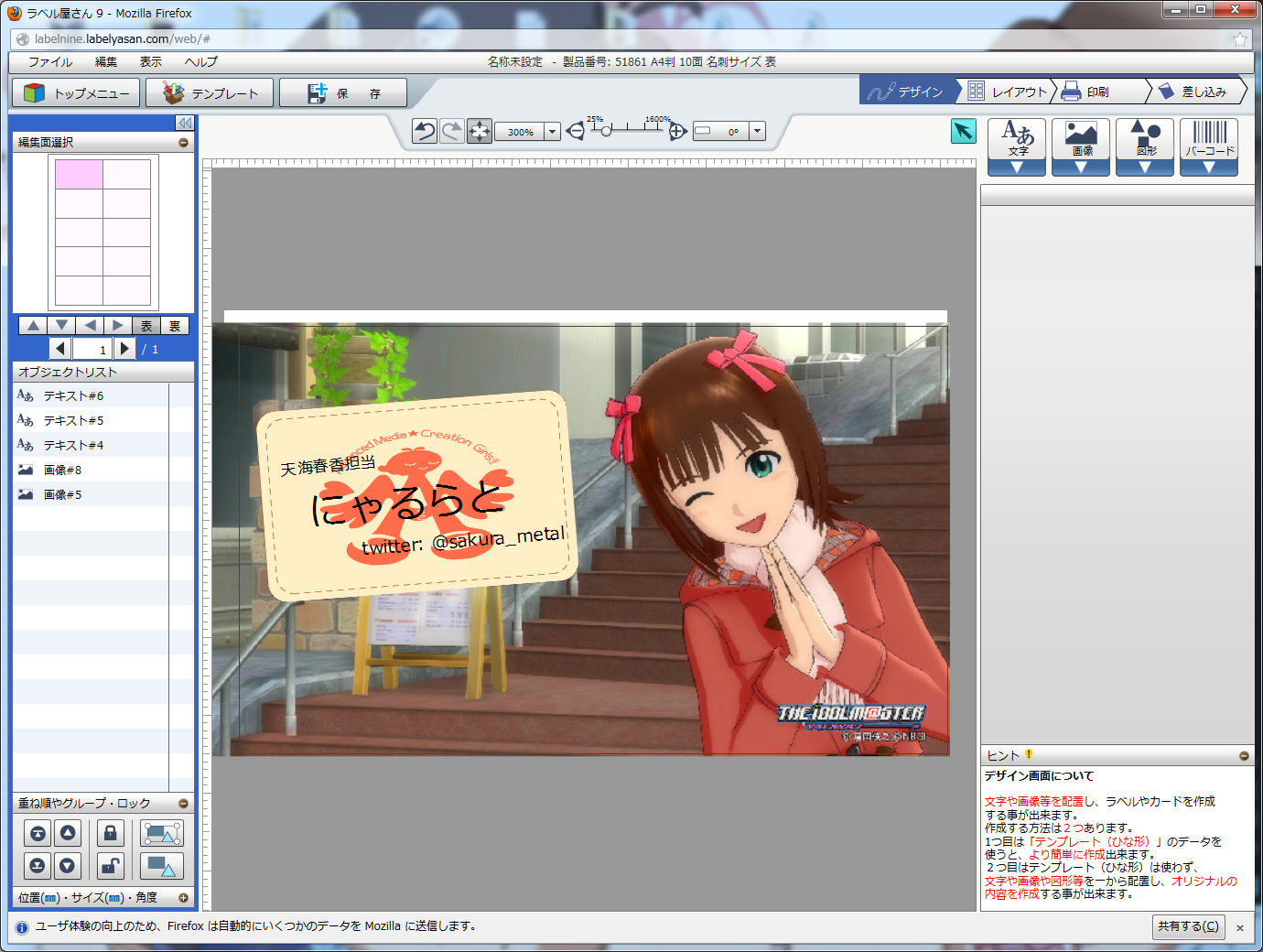
Task: Collapse the left side panel
Action: (x=185, y=123)
